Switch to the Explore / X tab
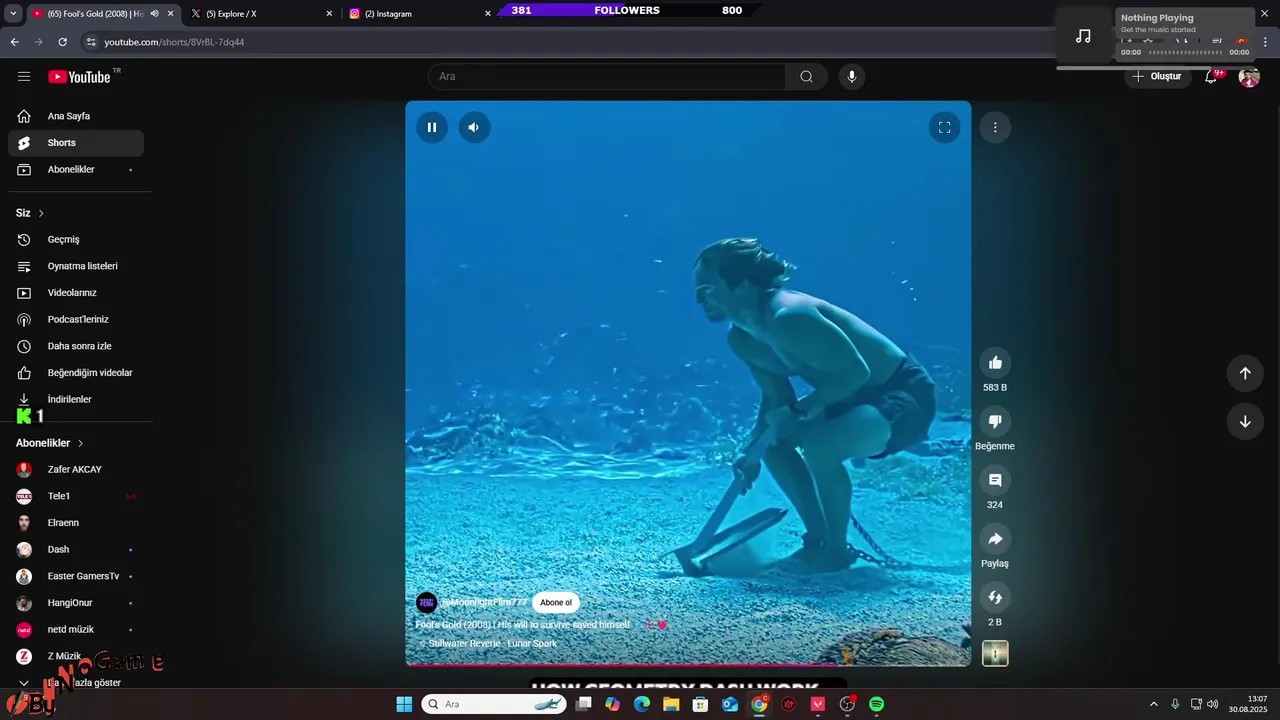1280x720 pixels. [x=260, y=14]
